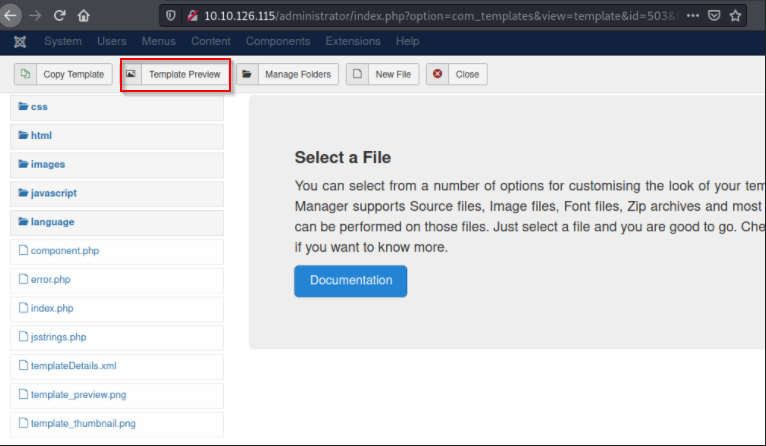
Task: Bookmark this page with the star icon
Action: click(736, 16)
